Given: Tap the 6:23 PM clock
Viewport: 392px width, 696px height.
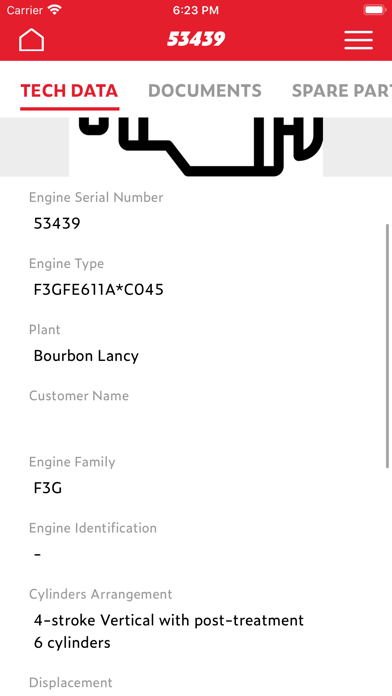Looking at the screenshot, I should (x=196, y=10).
